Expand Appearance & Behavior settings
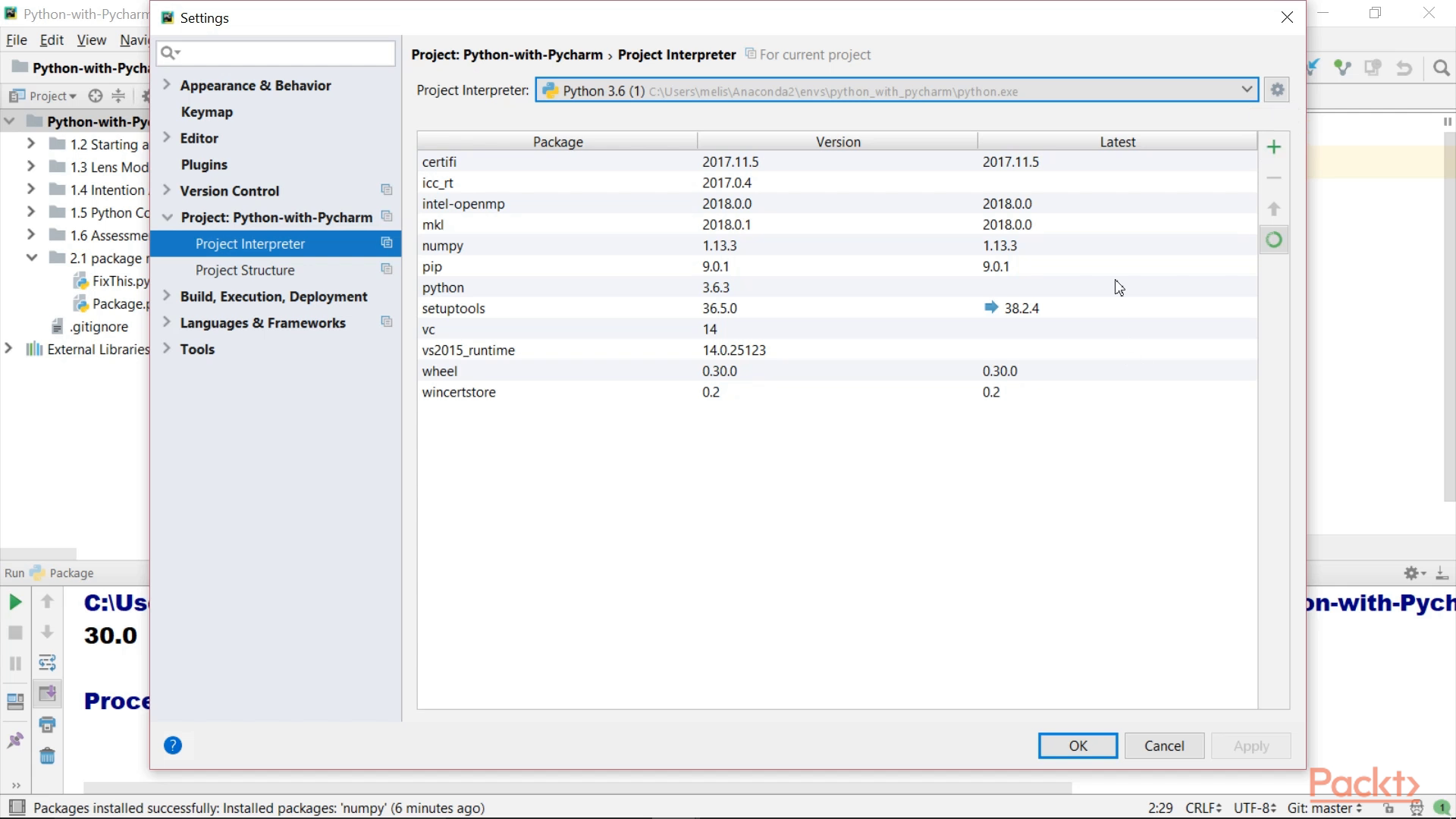This screenshot has height=819, width=1456. coord(167,84)
